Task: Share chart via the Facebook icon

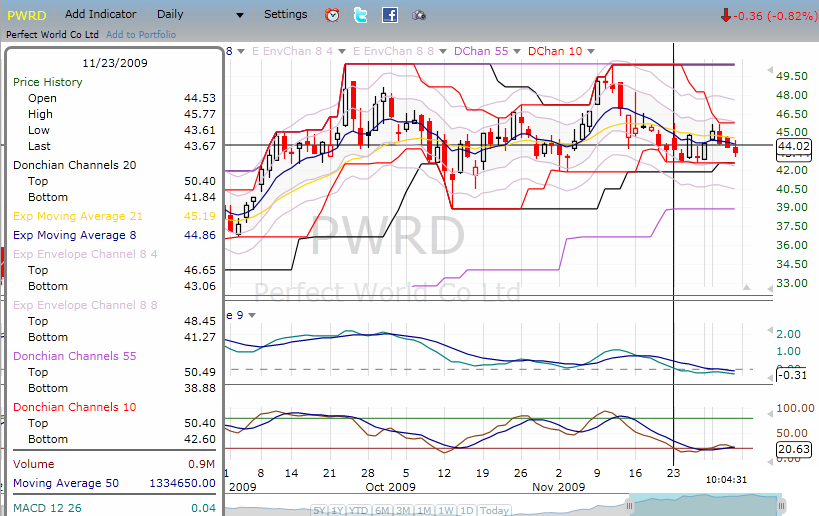Action: pos(390,15)
